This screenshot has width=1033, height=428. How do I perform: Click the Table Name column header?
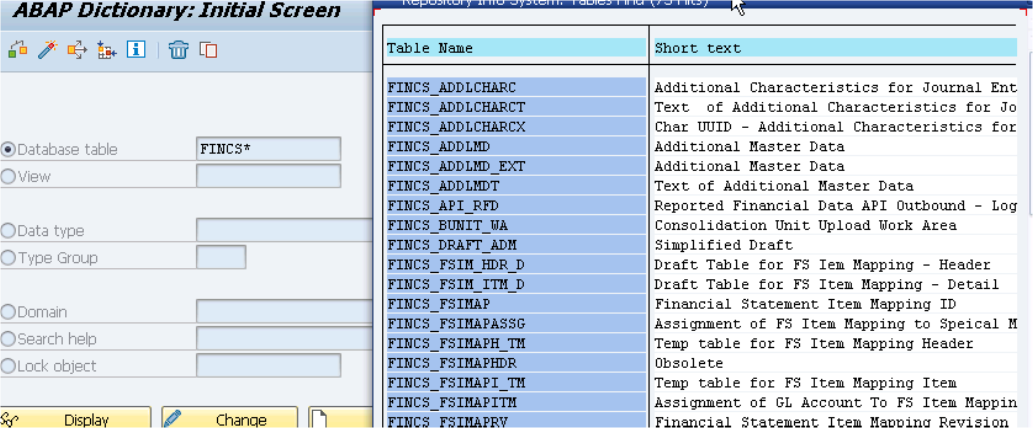coord(515,48)
